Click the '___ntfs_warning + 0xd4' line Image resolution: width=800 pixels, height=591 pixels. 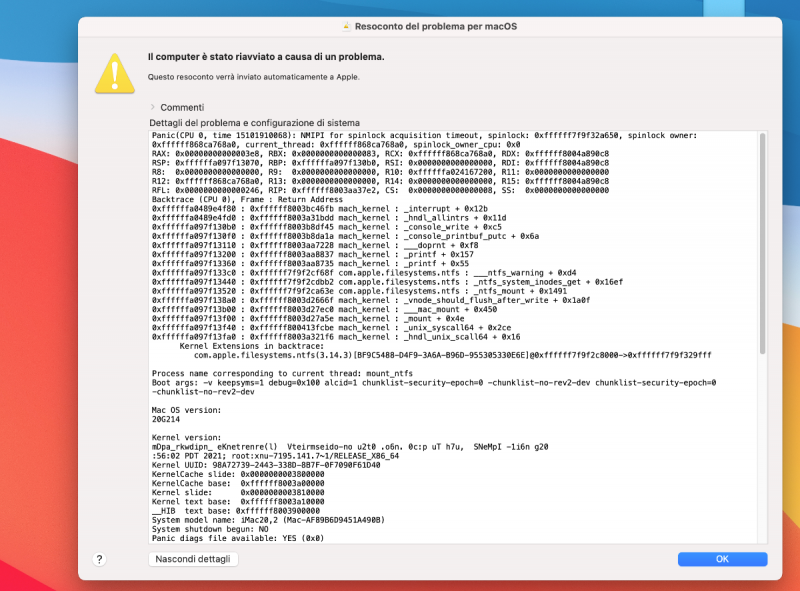[364, 273]
